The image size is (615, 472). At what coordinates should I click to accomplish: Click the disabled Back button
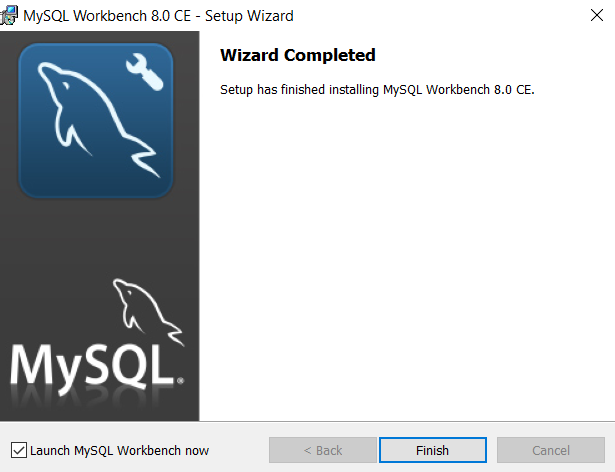coord(323,450)
